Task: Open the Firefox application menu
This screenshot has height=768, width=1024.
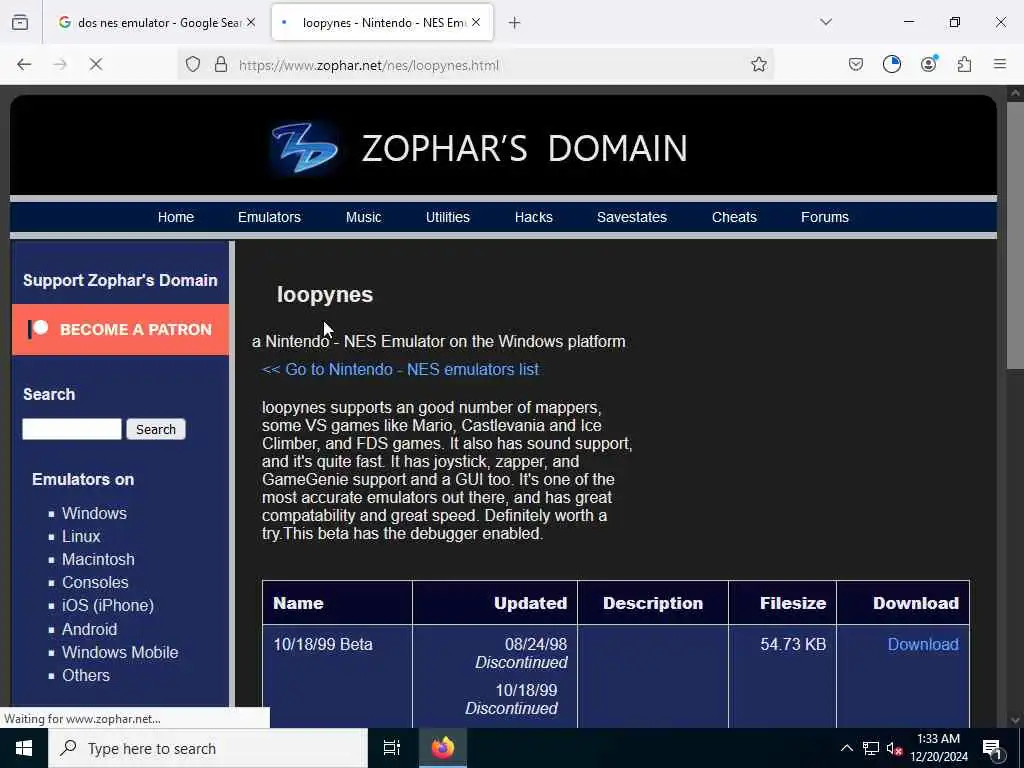Action: pyautogui.click(x=1000, y=64)
